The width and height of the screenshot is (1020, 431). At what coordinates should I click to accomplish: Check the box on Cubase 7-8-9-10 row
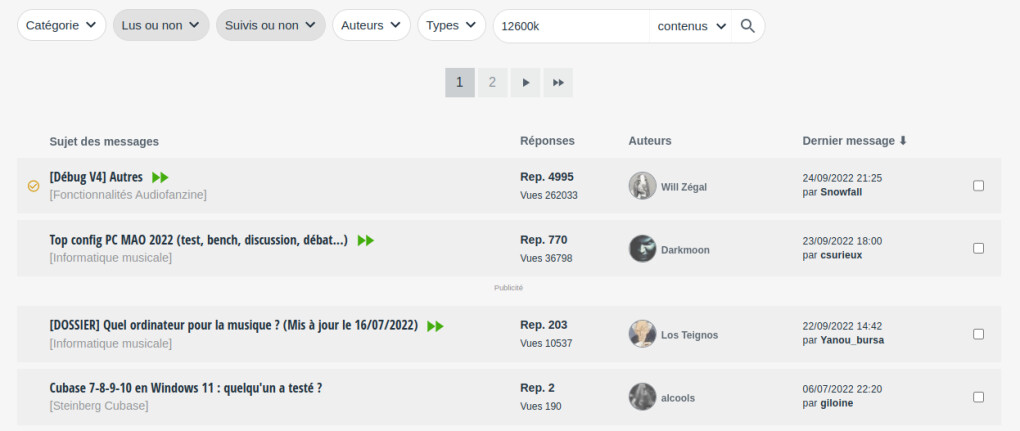point(978,397)
